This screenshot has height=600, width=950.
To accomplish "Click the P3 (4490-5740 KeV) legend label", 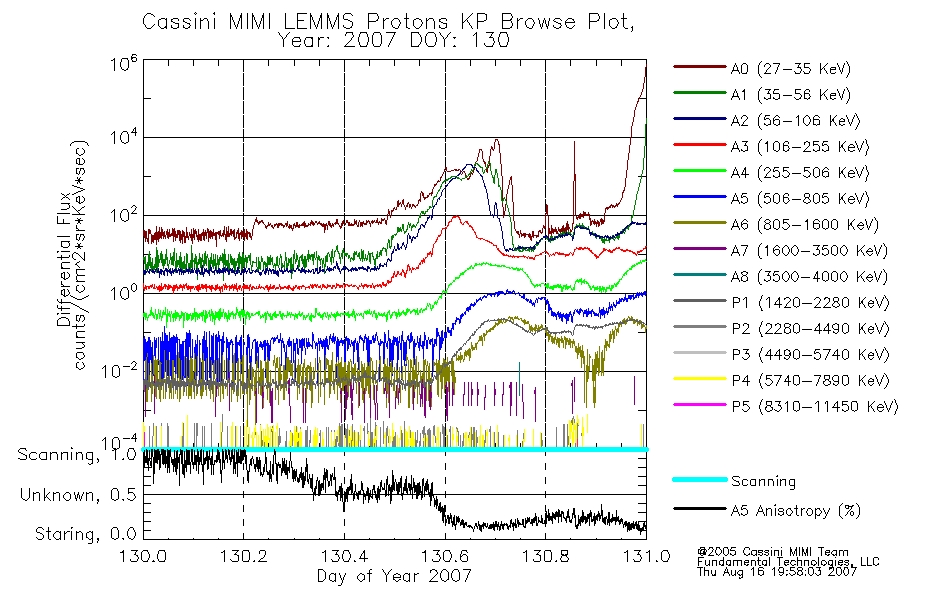I will point(810,355).
